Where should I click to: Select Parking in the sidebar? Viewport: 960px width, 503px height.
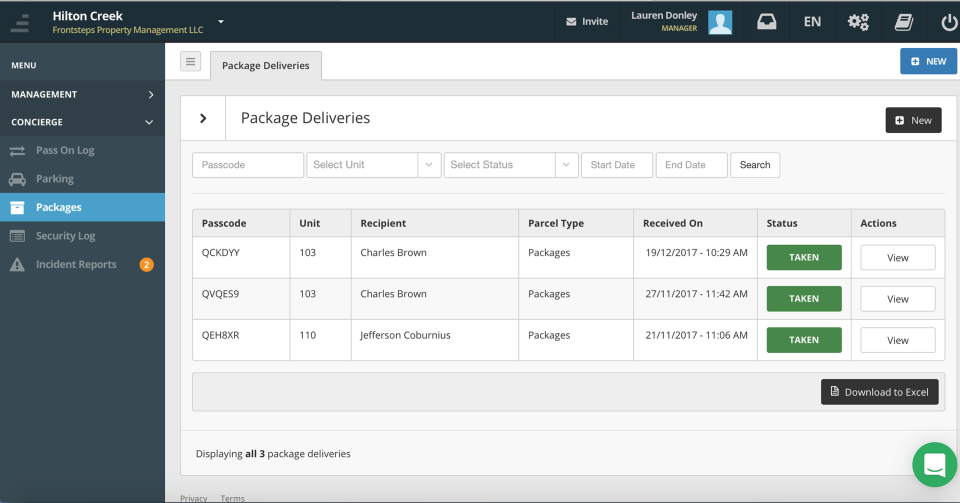[x=55, y=179]
